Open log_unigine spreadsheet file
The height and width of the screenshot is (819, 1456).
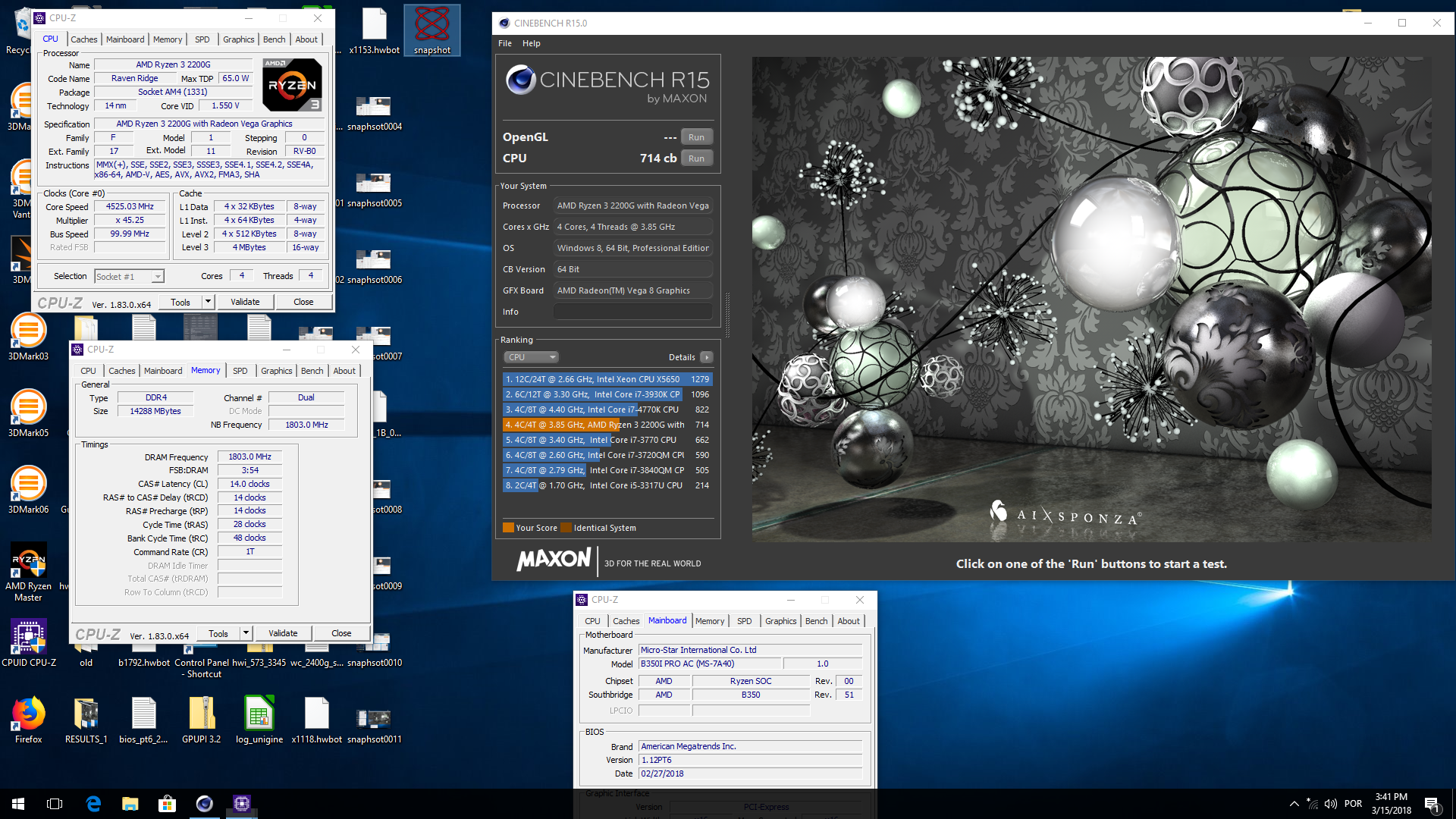[x=259, y=720]
